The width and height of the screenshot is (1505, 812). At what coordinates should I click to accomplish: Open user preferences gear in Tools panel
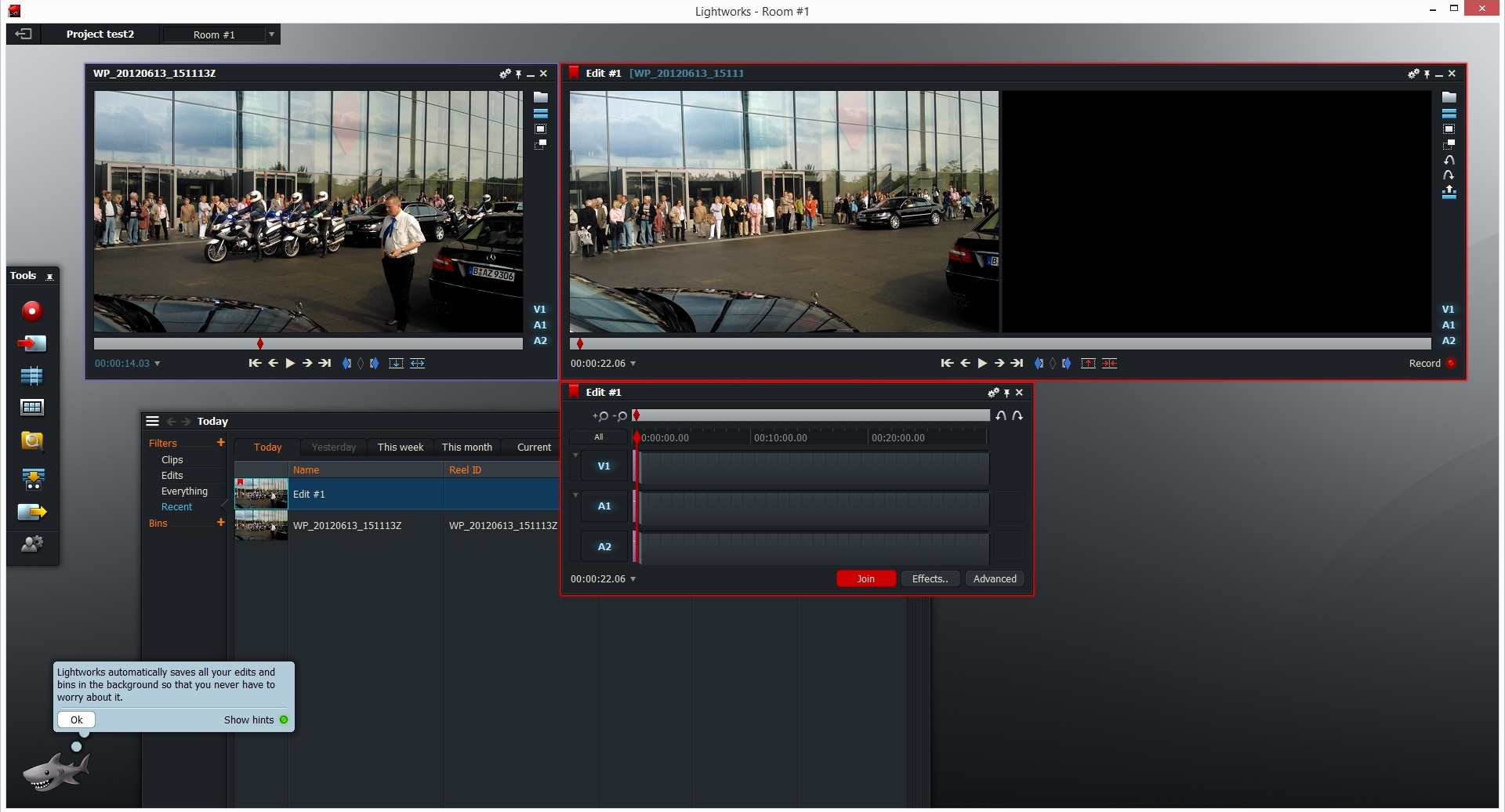pos(32,544)
